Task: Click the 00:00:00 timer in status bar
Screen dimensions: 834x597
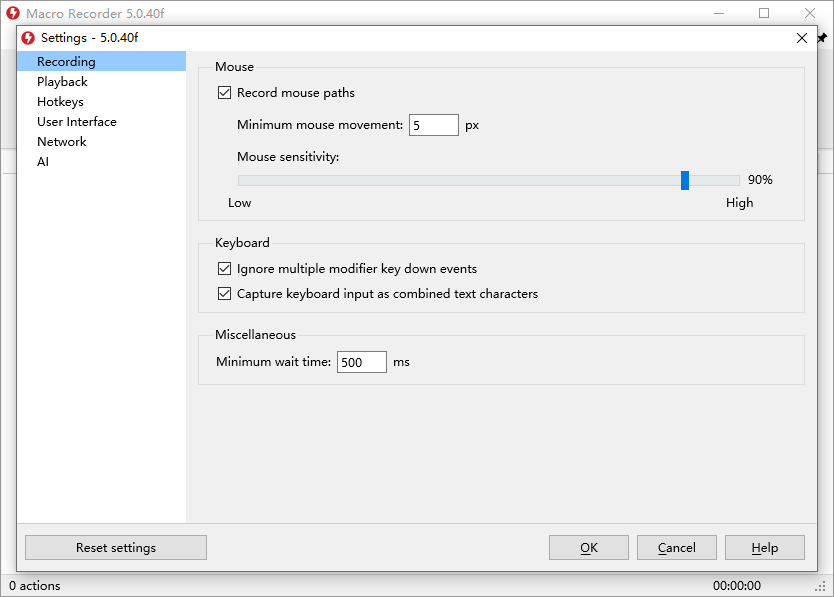Action: coord(737,586)
